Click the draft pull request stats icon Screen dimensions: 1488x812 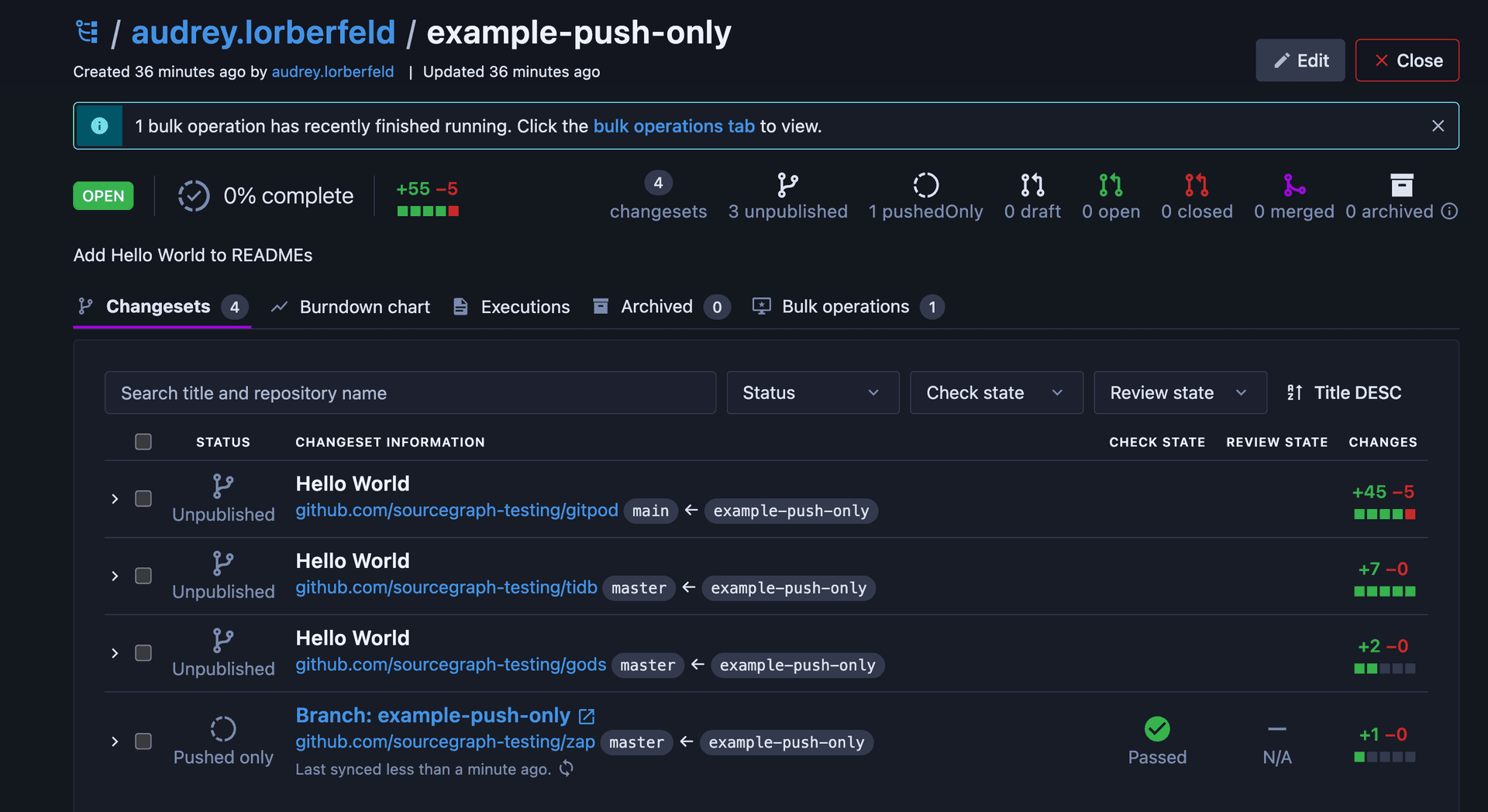[1032, 184]
